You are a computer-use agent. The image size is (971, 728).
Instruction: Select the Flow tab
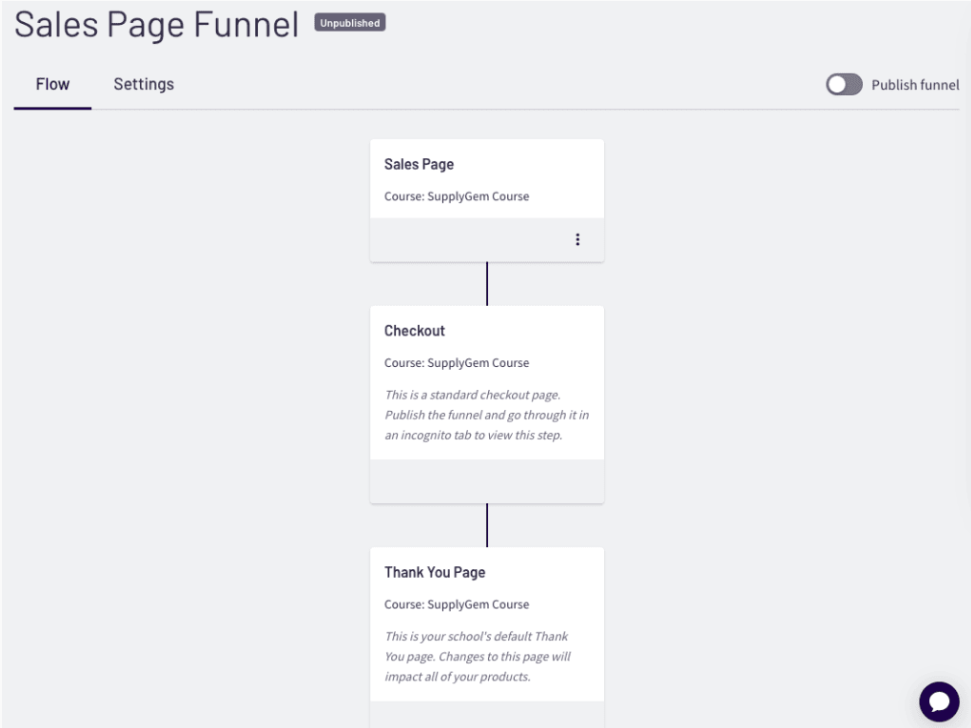pyautogui.click(x=52, y=84)
